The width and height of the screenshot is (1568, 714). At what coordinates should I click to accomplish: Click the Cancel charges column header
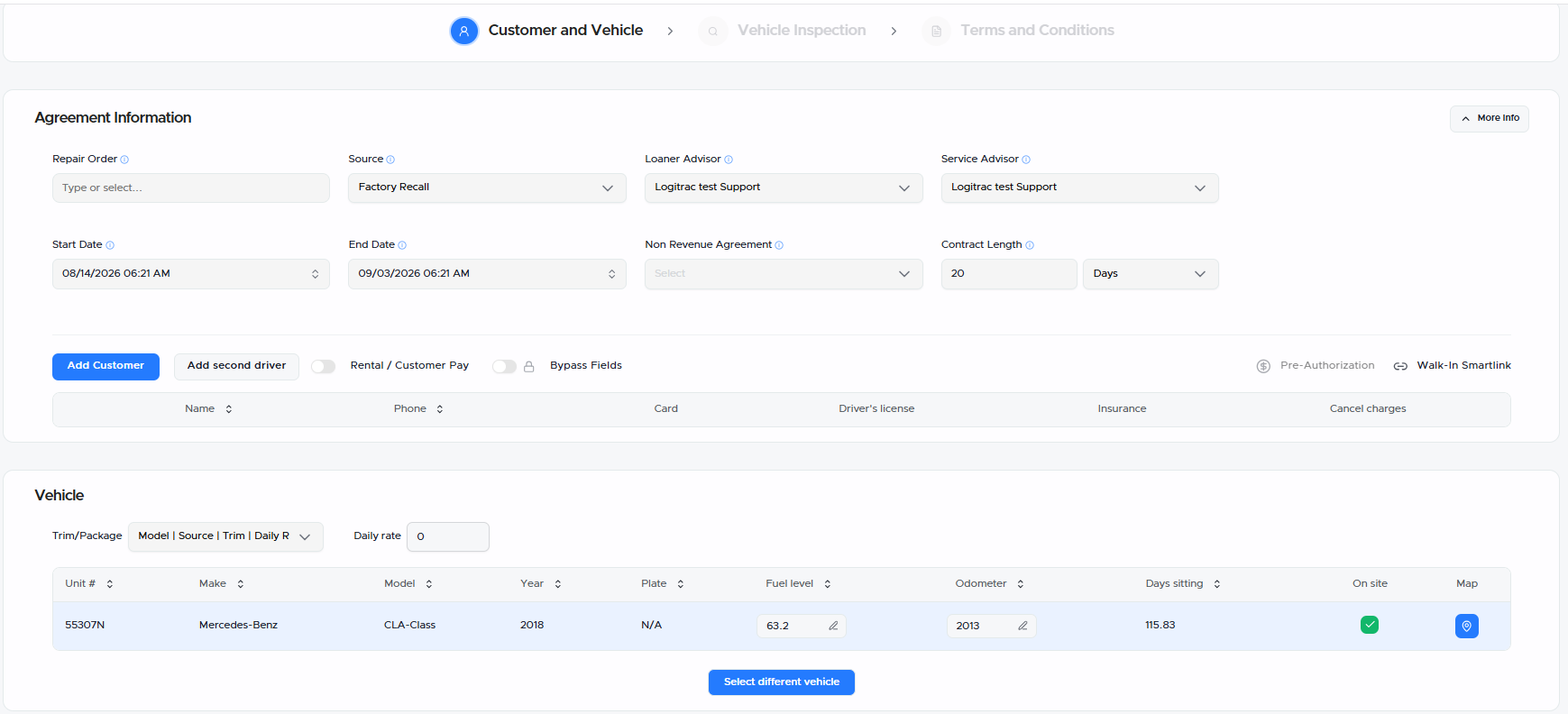pos(1367,409)
